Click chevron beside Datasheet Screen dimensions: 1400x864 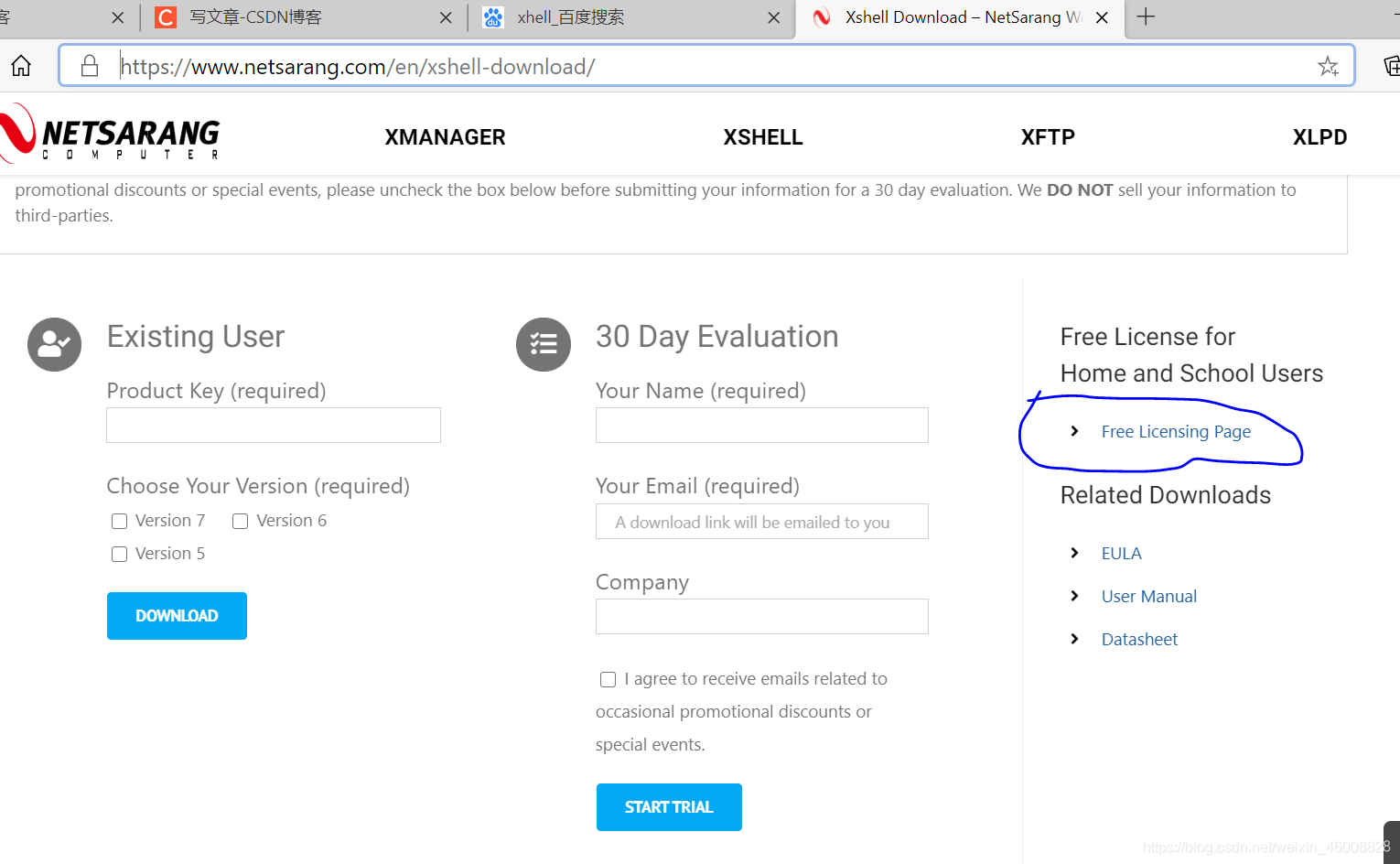(x=1074, y=639)
